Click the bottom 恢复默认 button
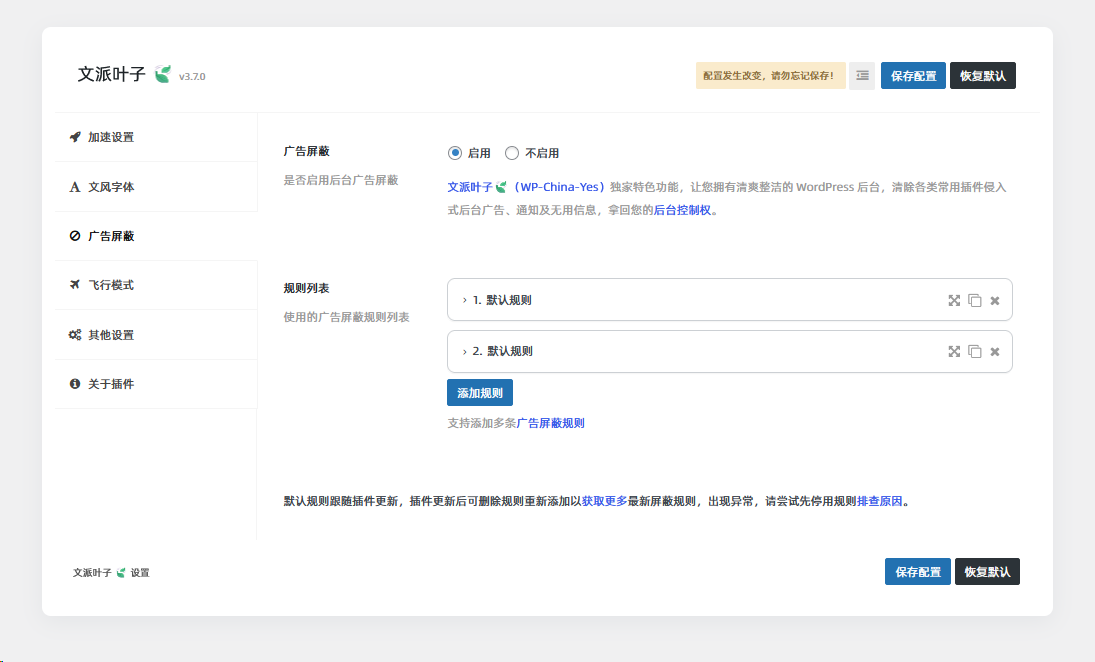Image resolution: width=1095 pixels, height=662 pixels. click(987, 572)
